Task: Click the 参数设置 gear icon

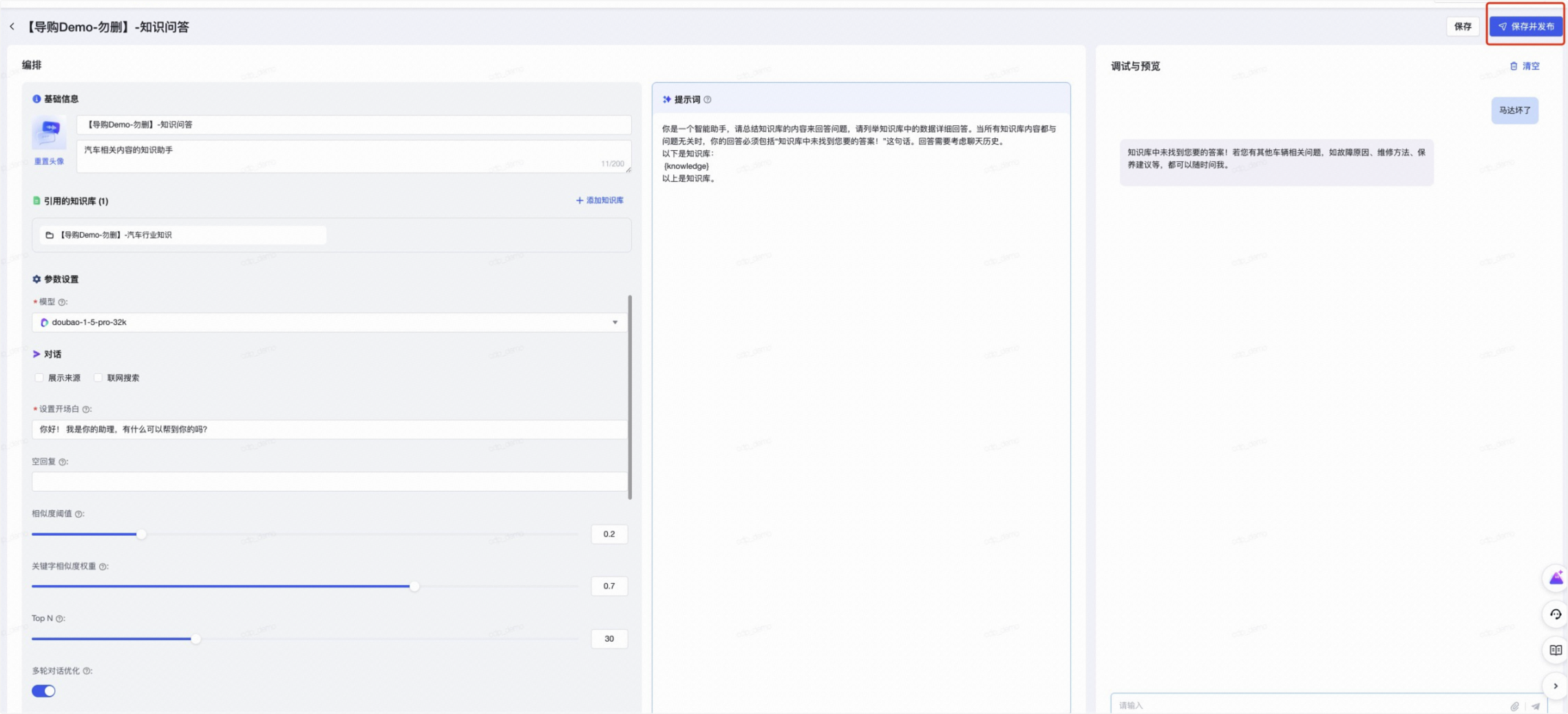Action: click(x=36, y=280)
